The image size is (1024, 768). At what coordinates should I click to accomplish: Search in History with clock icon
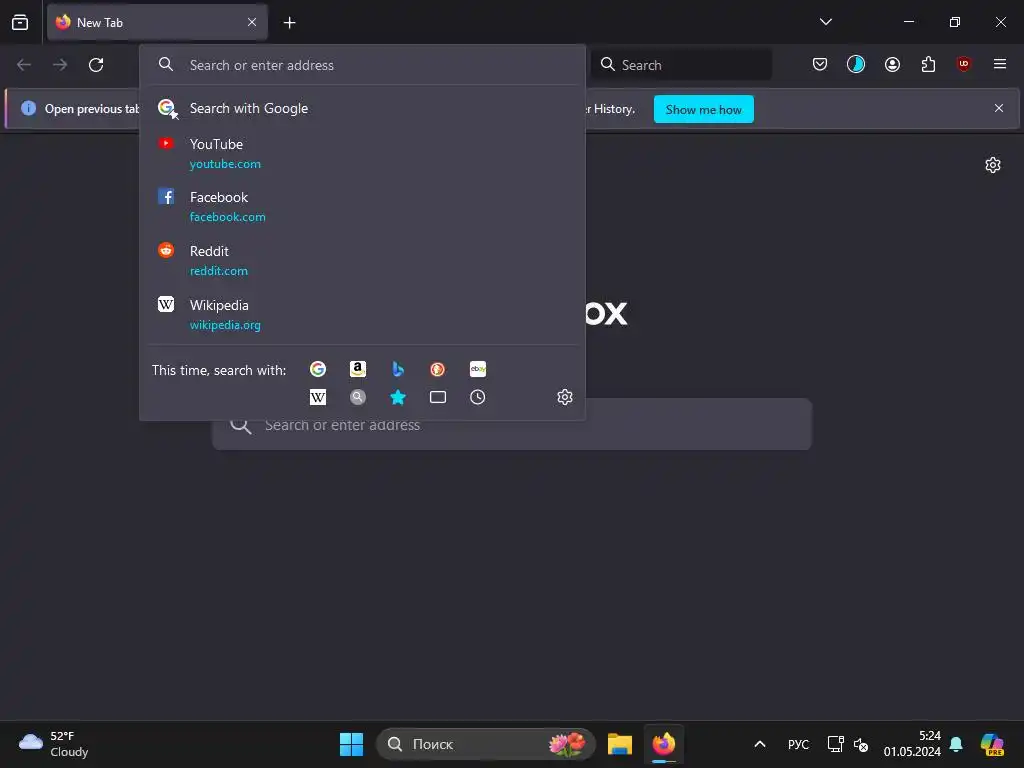(477, 397)
